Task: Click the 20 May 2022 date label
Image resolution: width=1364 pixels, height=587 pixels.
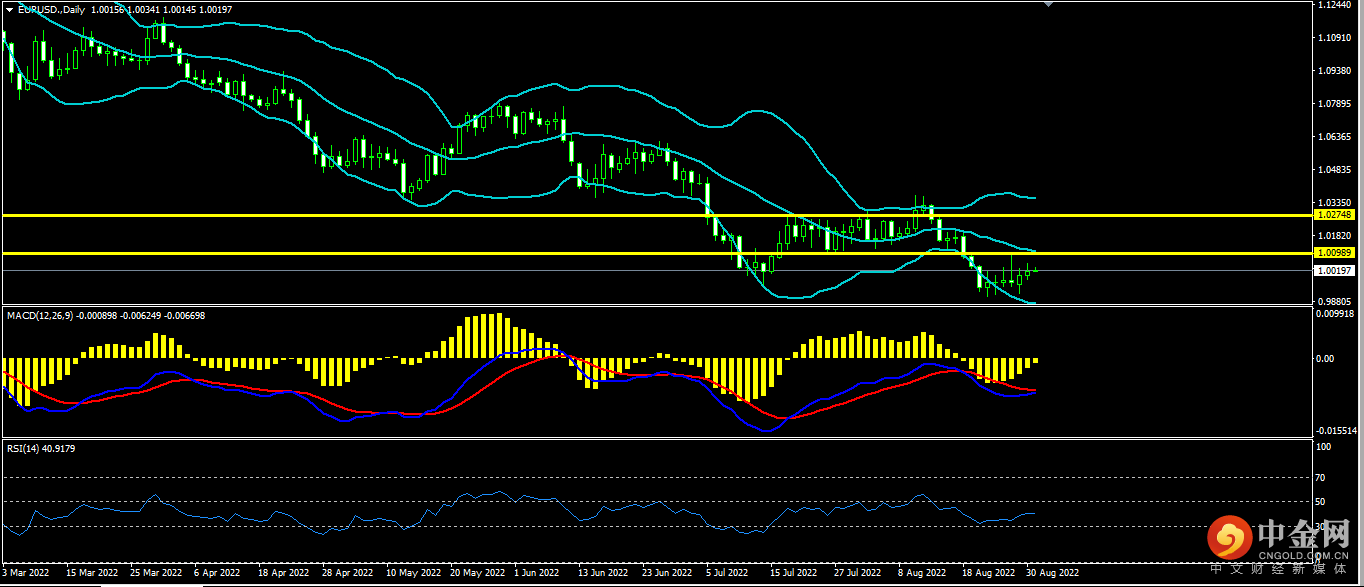Action: (x=476, y=573)
